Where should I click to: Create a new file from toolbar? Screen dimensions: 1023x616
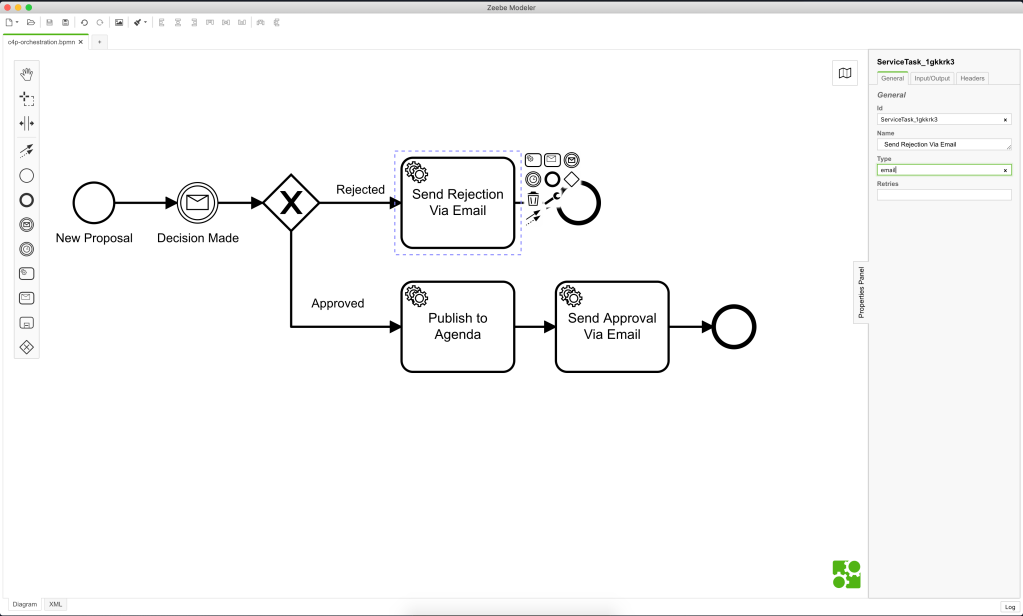coord(9,22)
